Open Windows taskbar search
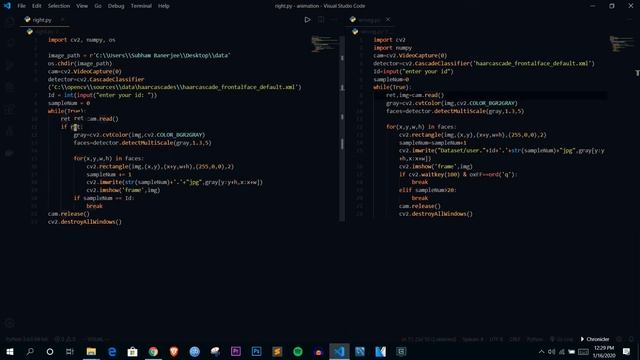This screenshot has height=360, width=640. coord(30,351)
